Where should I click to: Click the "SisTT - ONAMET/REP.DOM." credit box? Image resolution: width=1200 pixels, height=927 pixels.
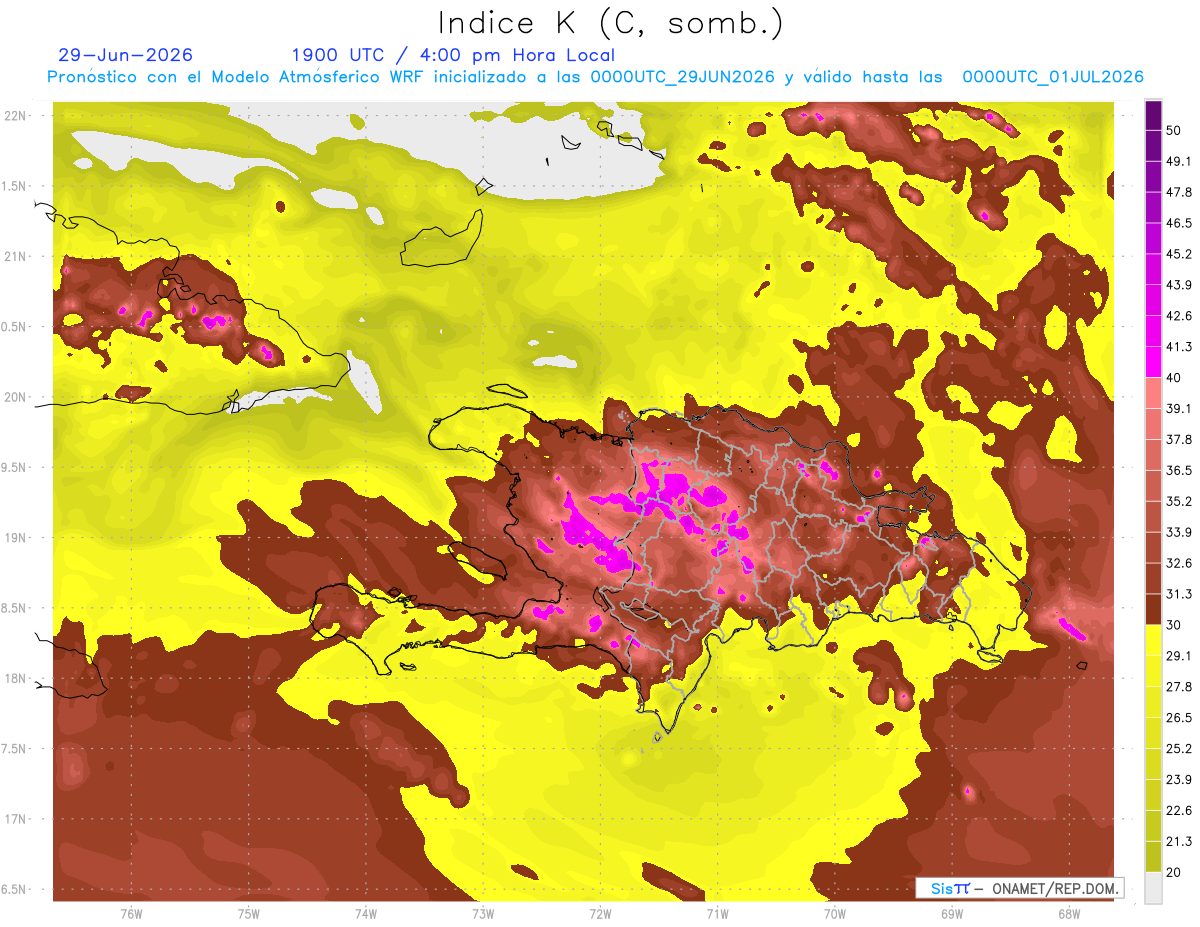pyautogui.click(x=1020, y=888)
